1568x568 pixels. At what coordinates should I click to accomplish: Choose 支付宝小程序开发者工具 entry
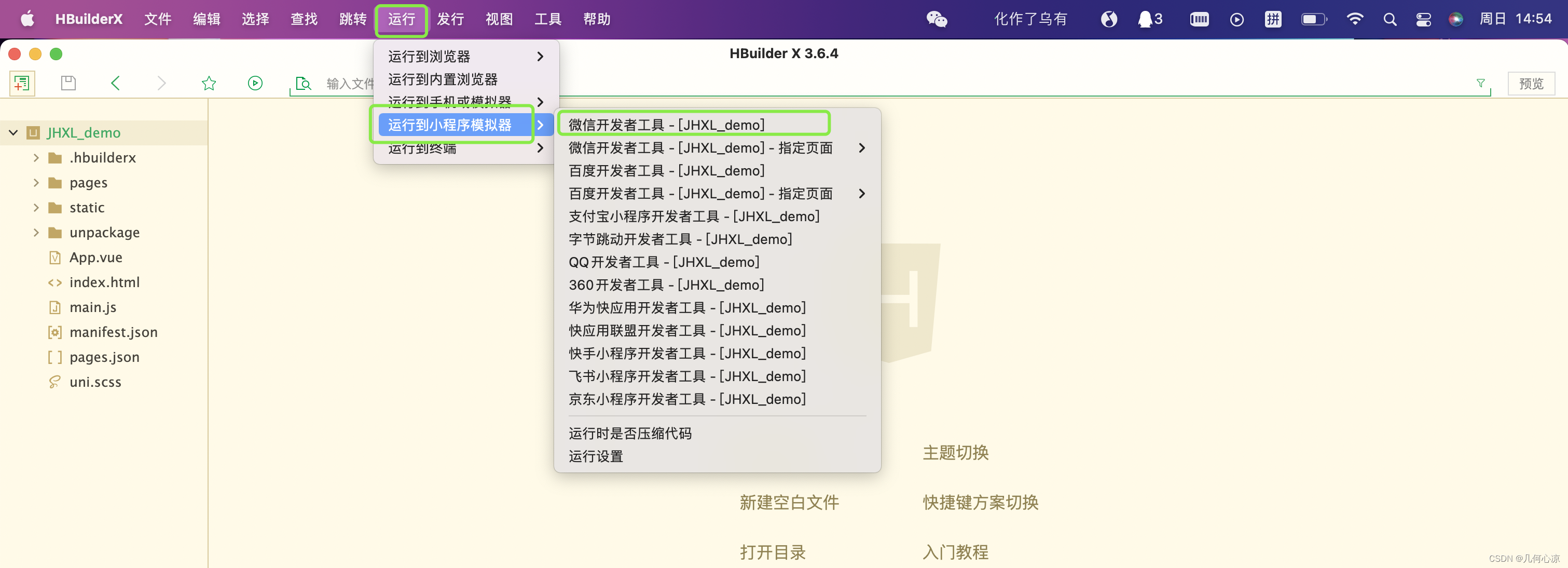pyautogui.click(x=717, y=216)
